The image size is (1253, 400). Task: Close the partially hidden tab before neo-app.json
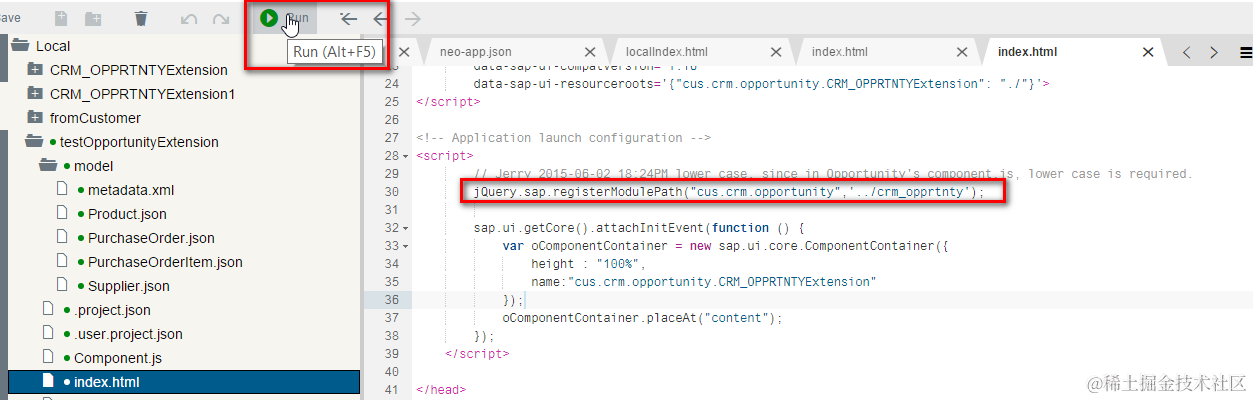(403, 52)
